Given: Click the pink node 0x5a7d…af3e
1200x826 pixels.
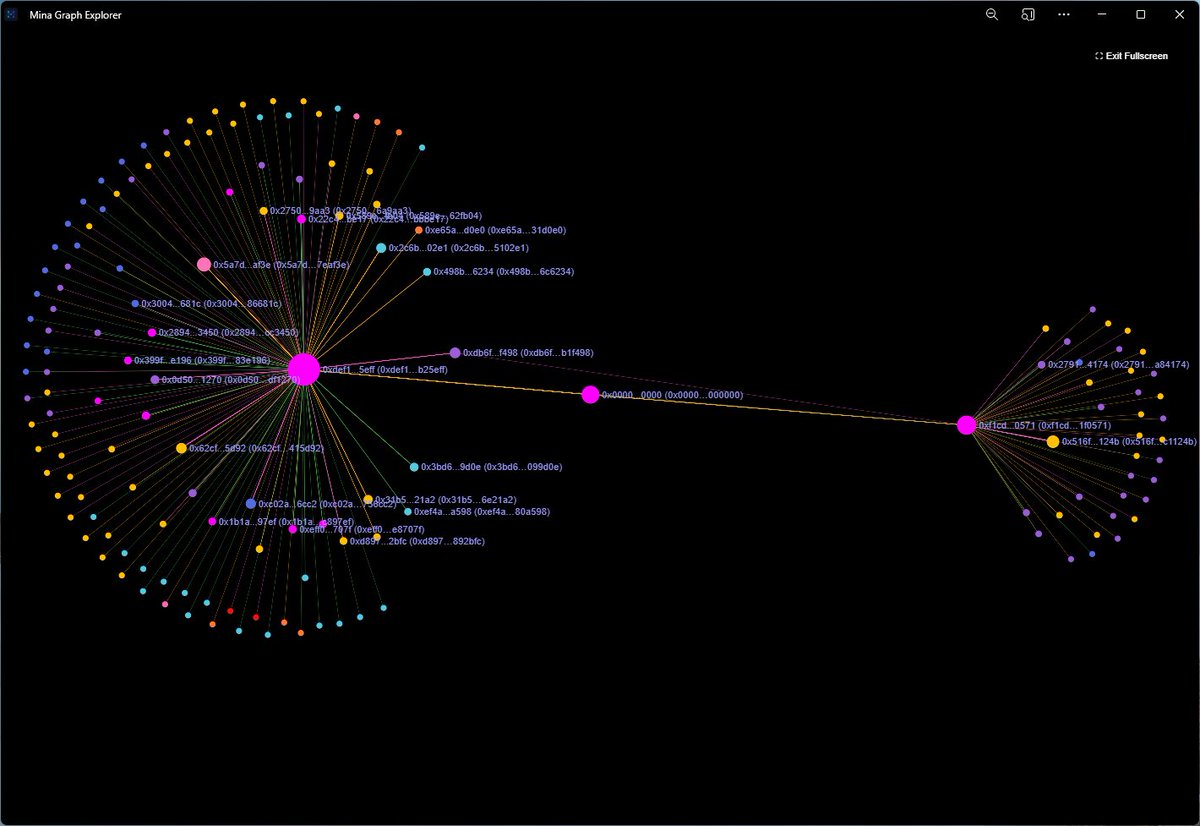Looking at the screenshot, I should 204,265.
